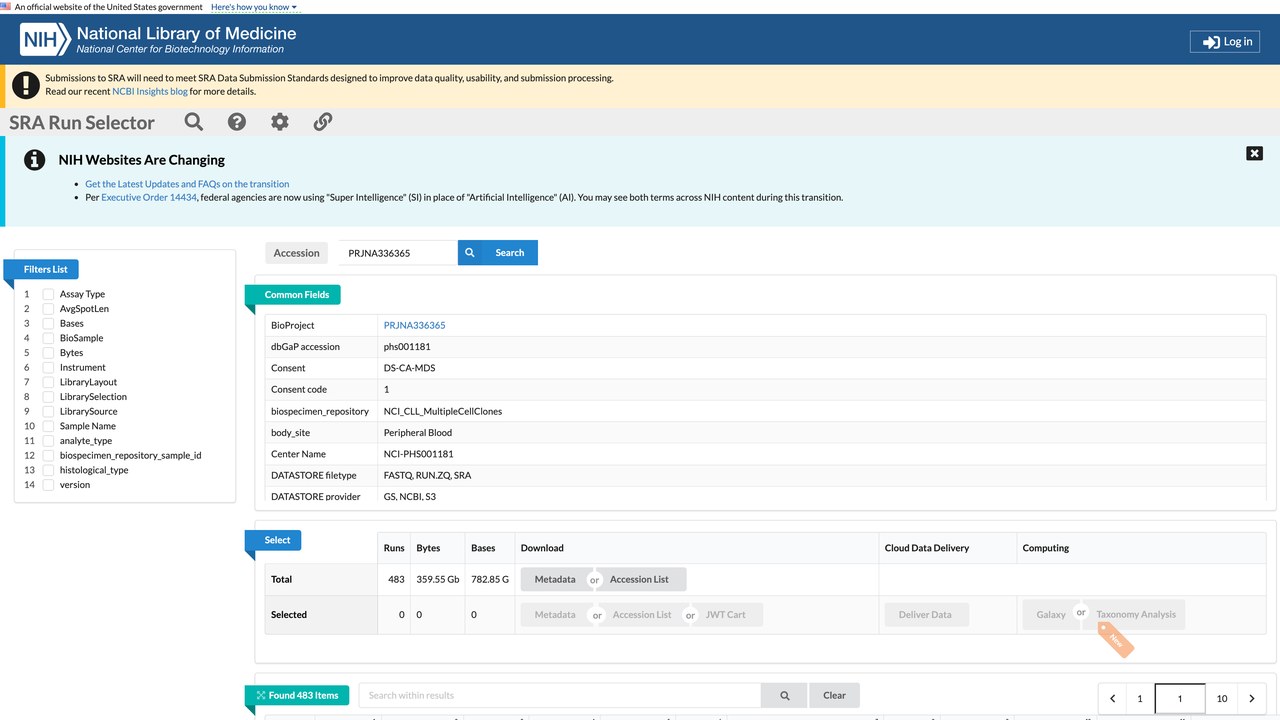
Task: Tick the version filter checkbox
Action: click(48, 485)
